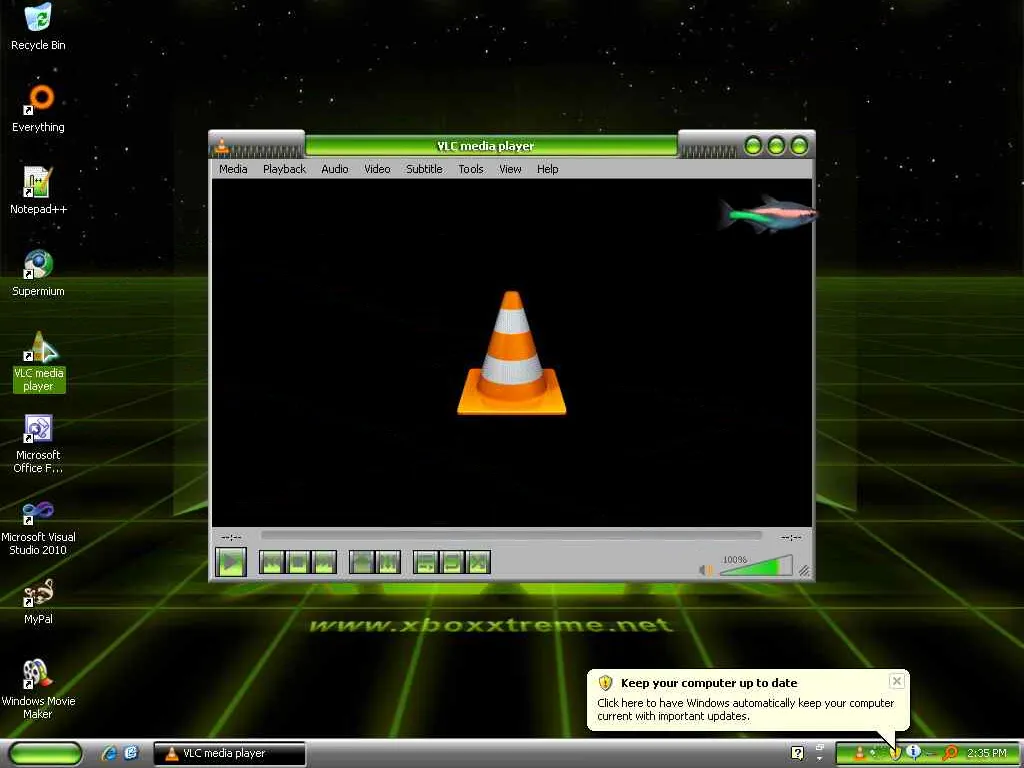The image size is (1024, 768).
Task: Click the restore windows icon in taskbar
Action: (820, 747)
